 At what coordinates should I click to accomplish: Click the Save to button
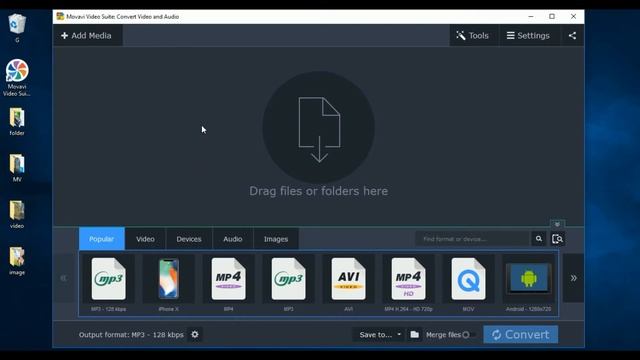point(376,335)
